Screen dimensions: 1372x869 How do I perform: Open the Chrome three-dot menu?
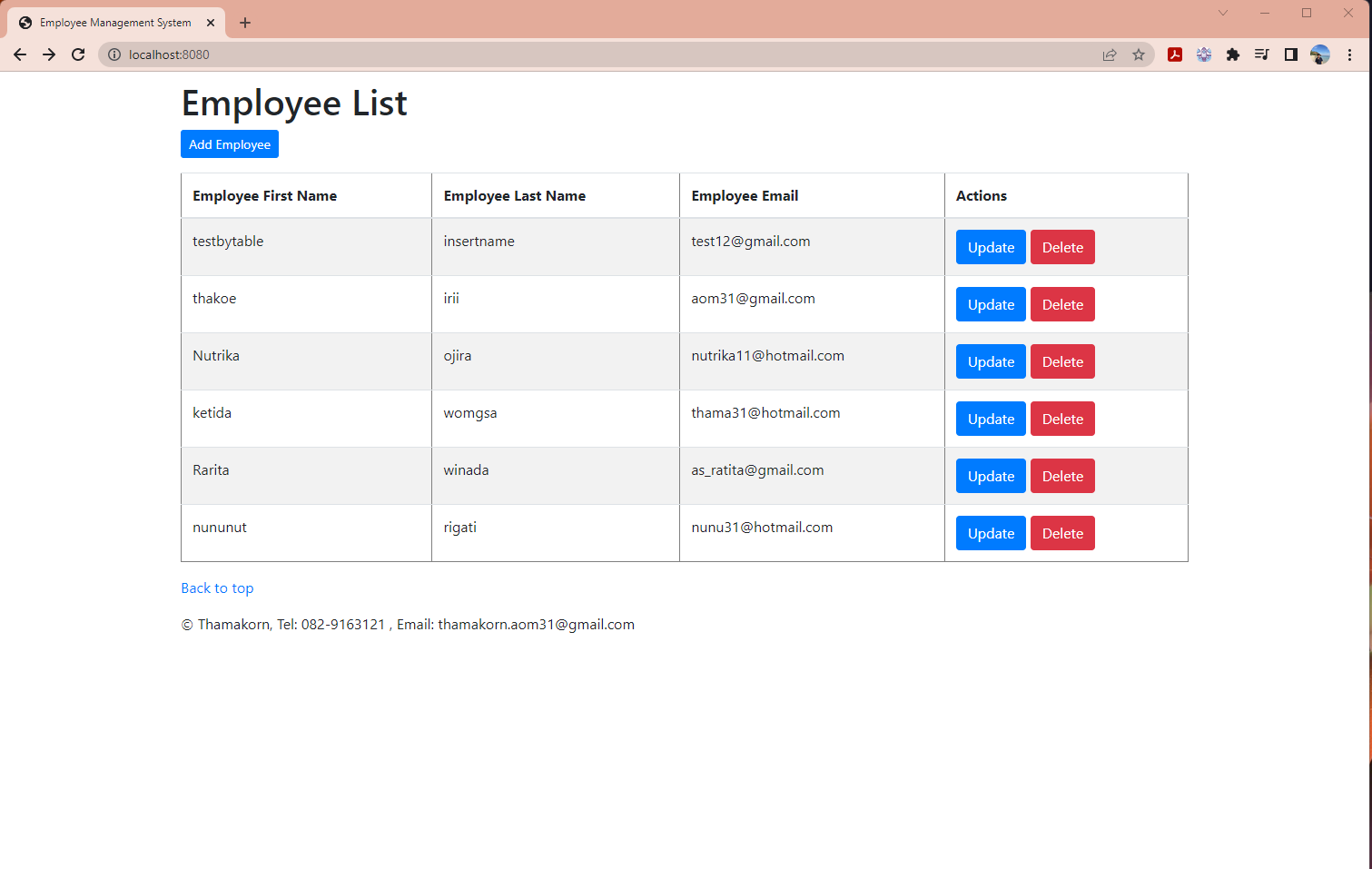pos(1349,54)
